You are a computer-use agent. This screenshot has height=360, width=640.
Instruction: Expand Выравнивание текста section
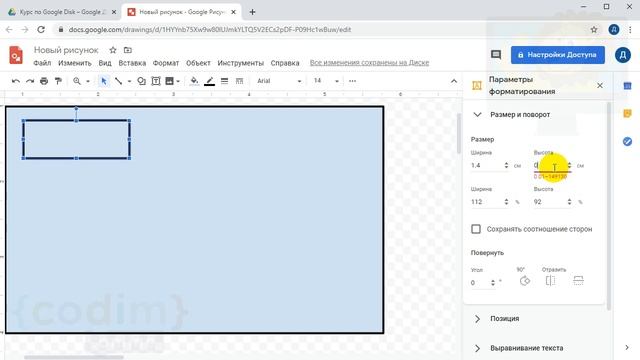[x=477, y=348]
